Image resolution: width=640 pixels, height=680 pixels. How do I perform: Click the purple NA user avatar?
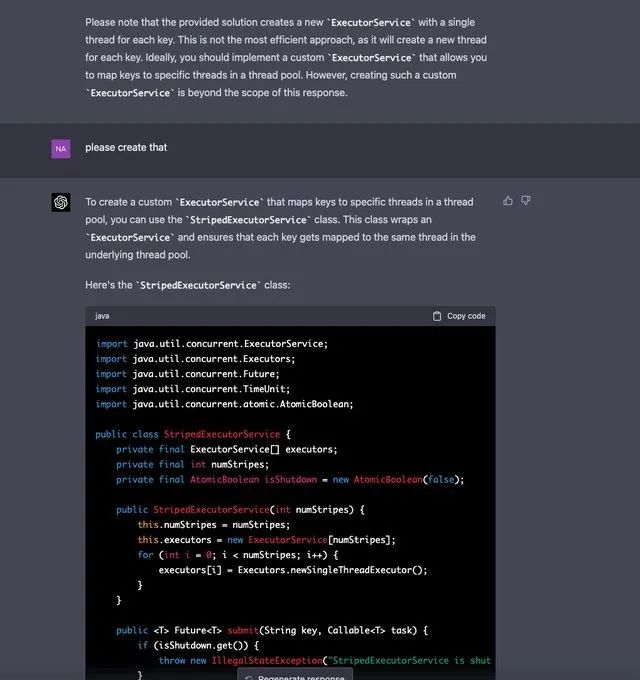tap(61, 149)
